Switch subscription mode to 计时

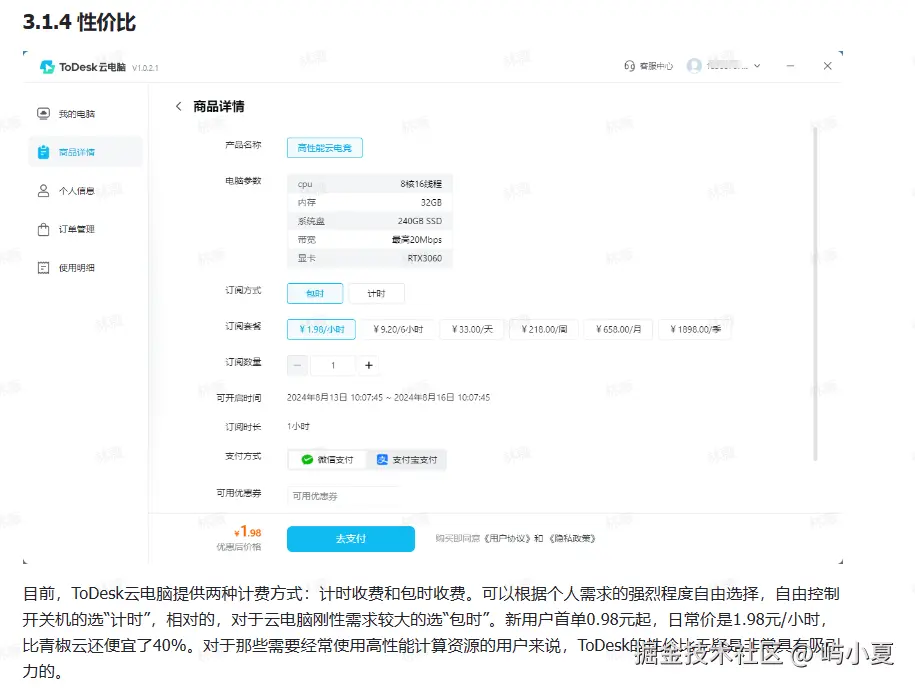point(376,293)
